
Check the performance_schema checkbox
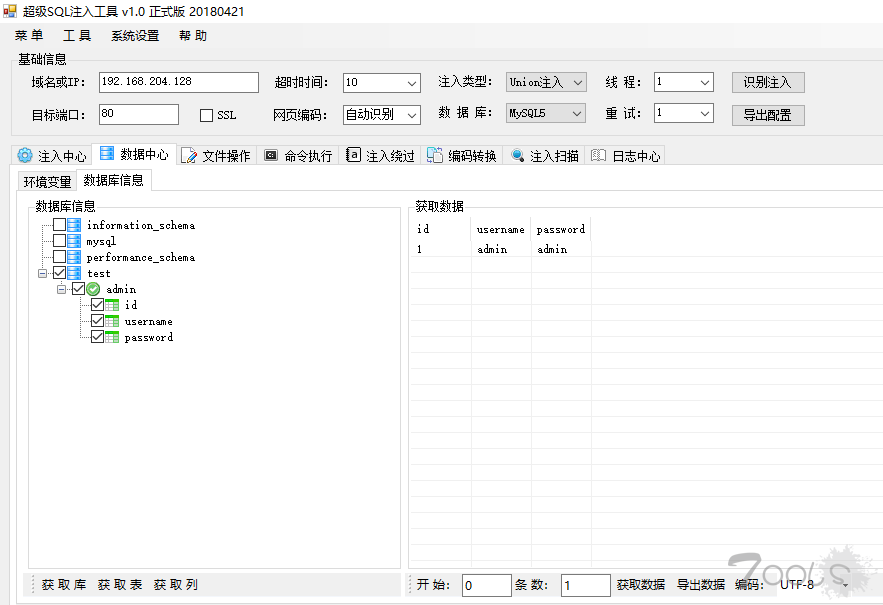(59, 257)
